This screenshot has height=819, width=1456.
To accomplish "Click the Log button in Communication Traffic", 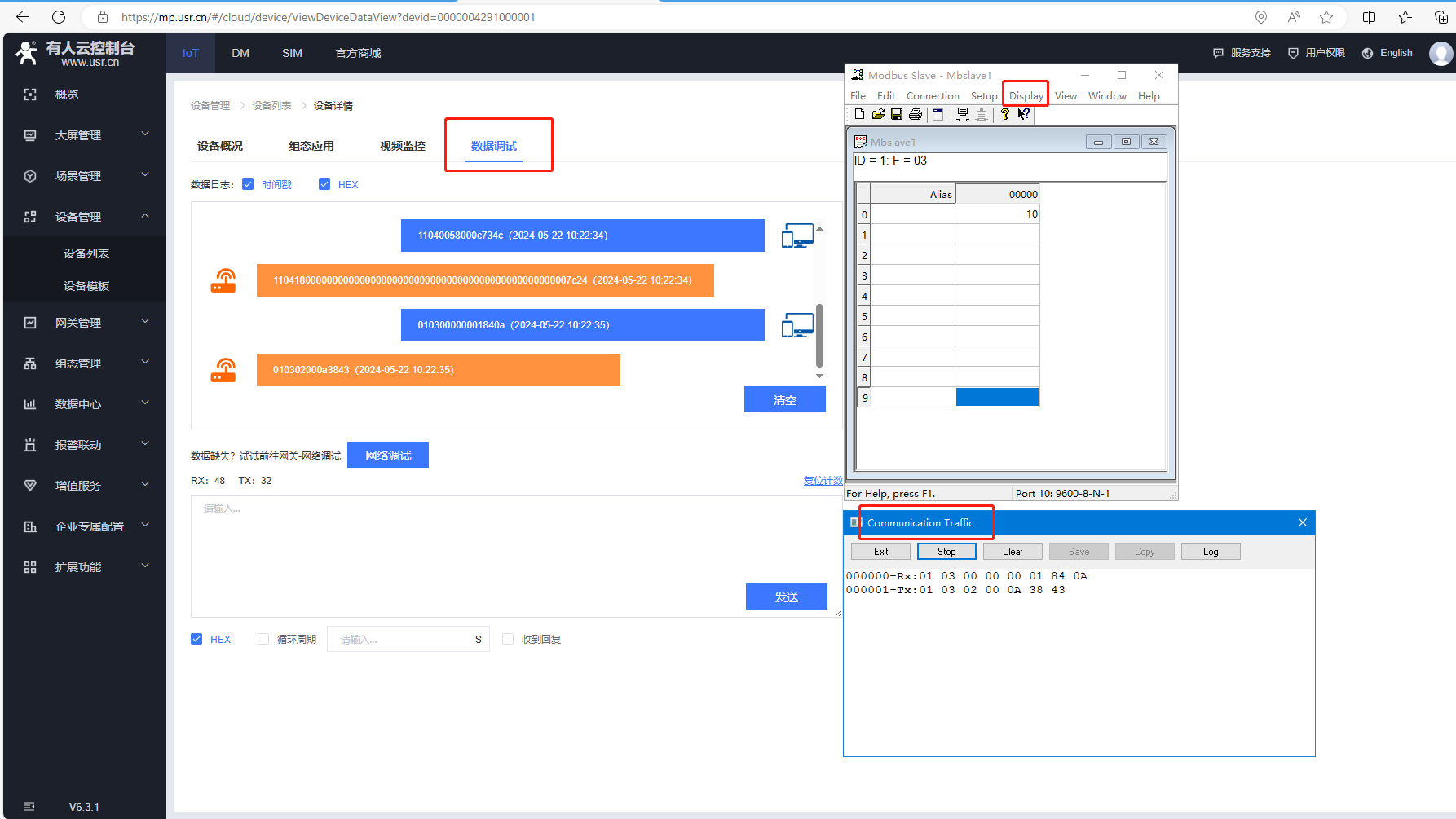I will (1211, 552).
